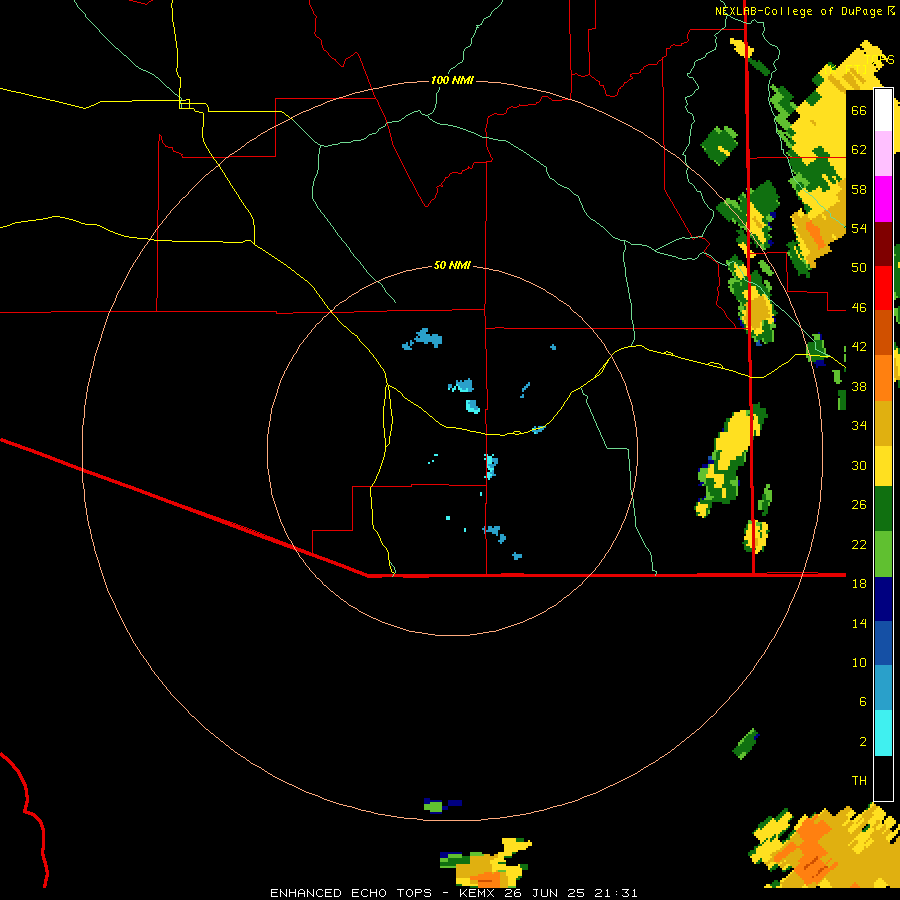Click the legend value "38"
Viewport: 900px width, 900px height.
pyautogui.click(x=859, y=387)
